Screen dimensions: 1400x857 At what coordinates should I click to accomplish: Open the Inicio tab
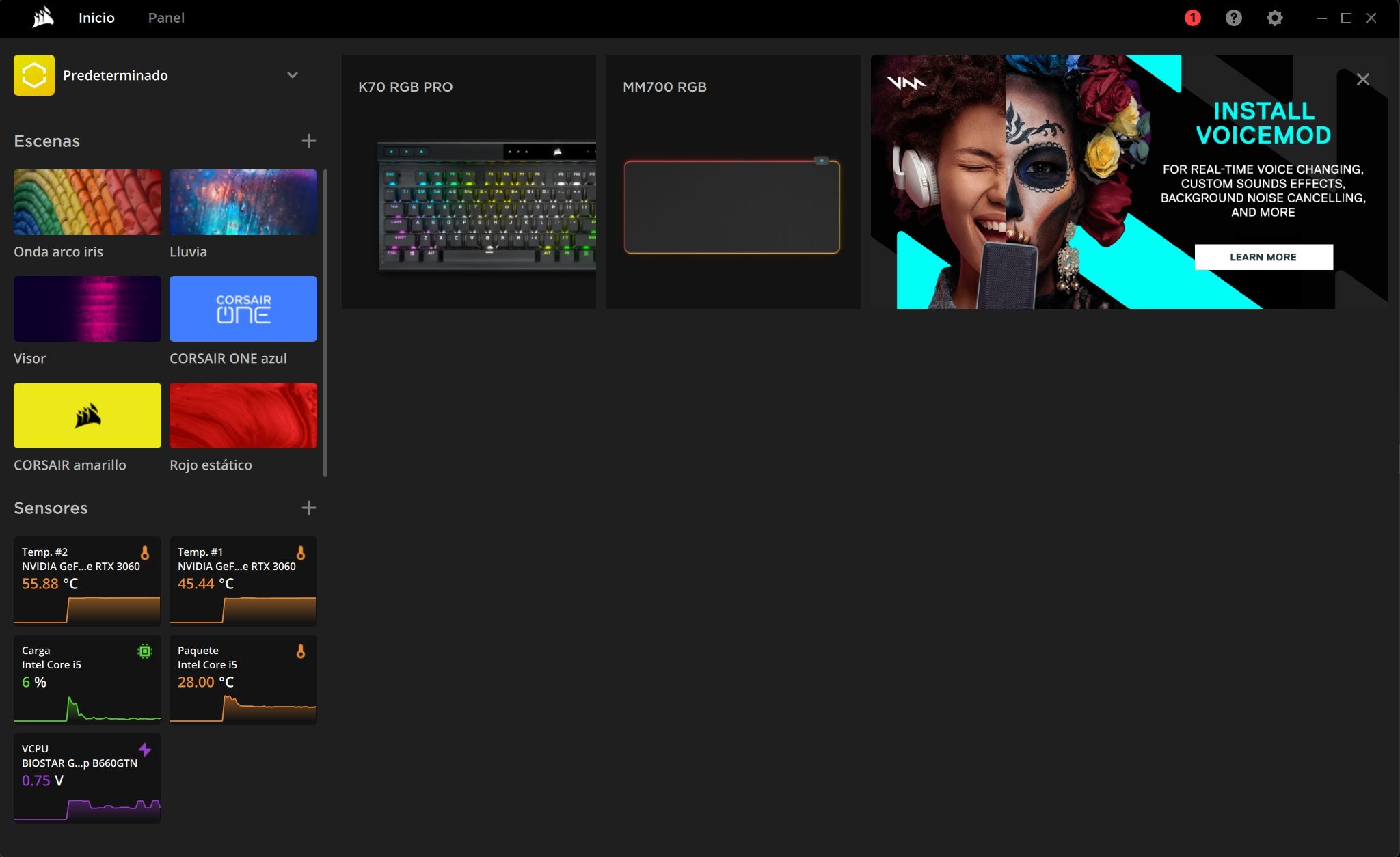tap(96, 18)
